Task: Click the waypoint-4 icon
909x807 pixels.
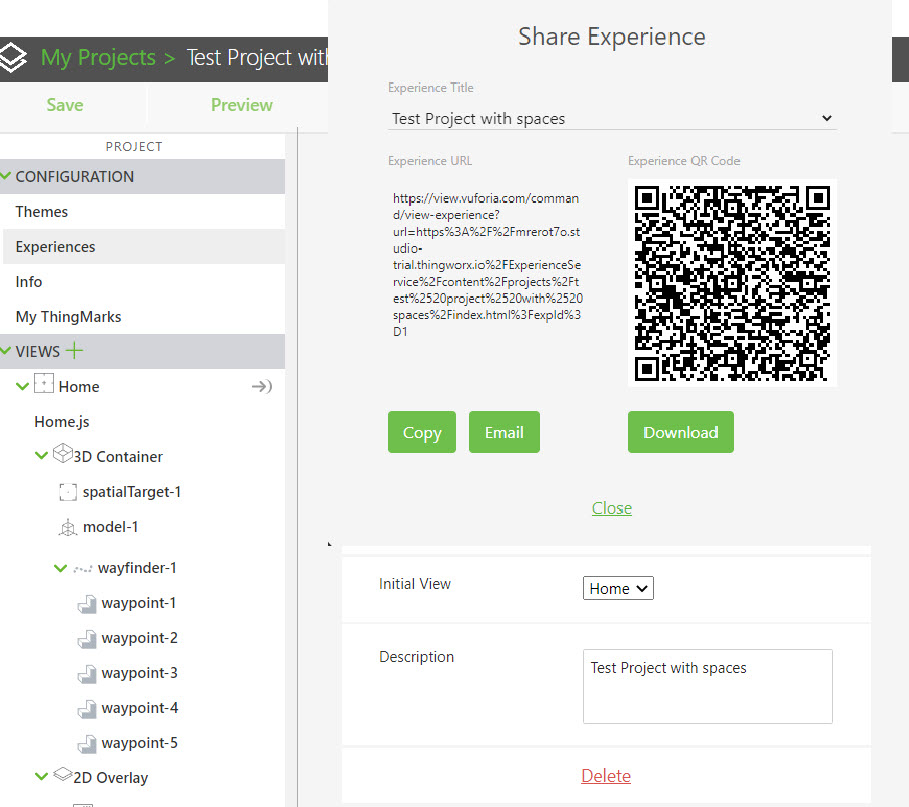Action: pos(86,707)
